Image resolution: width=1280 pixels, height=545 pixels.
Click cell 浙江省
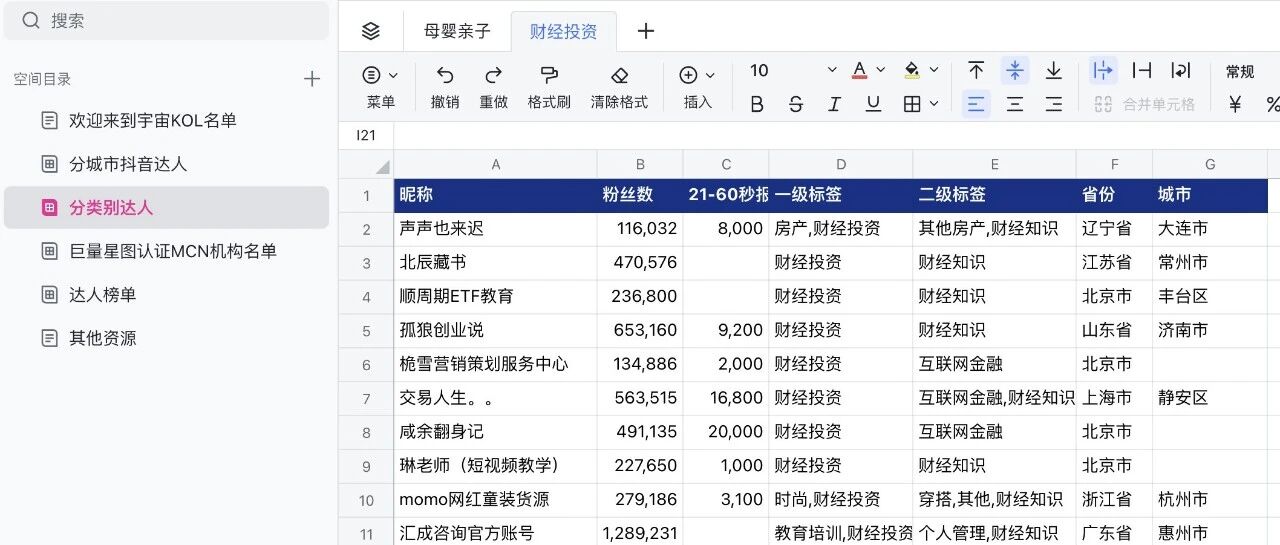click(x=1114, y=499)
